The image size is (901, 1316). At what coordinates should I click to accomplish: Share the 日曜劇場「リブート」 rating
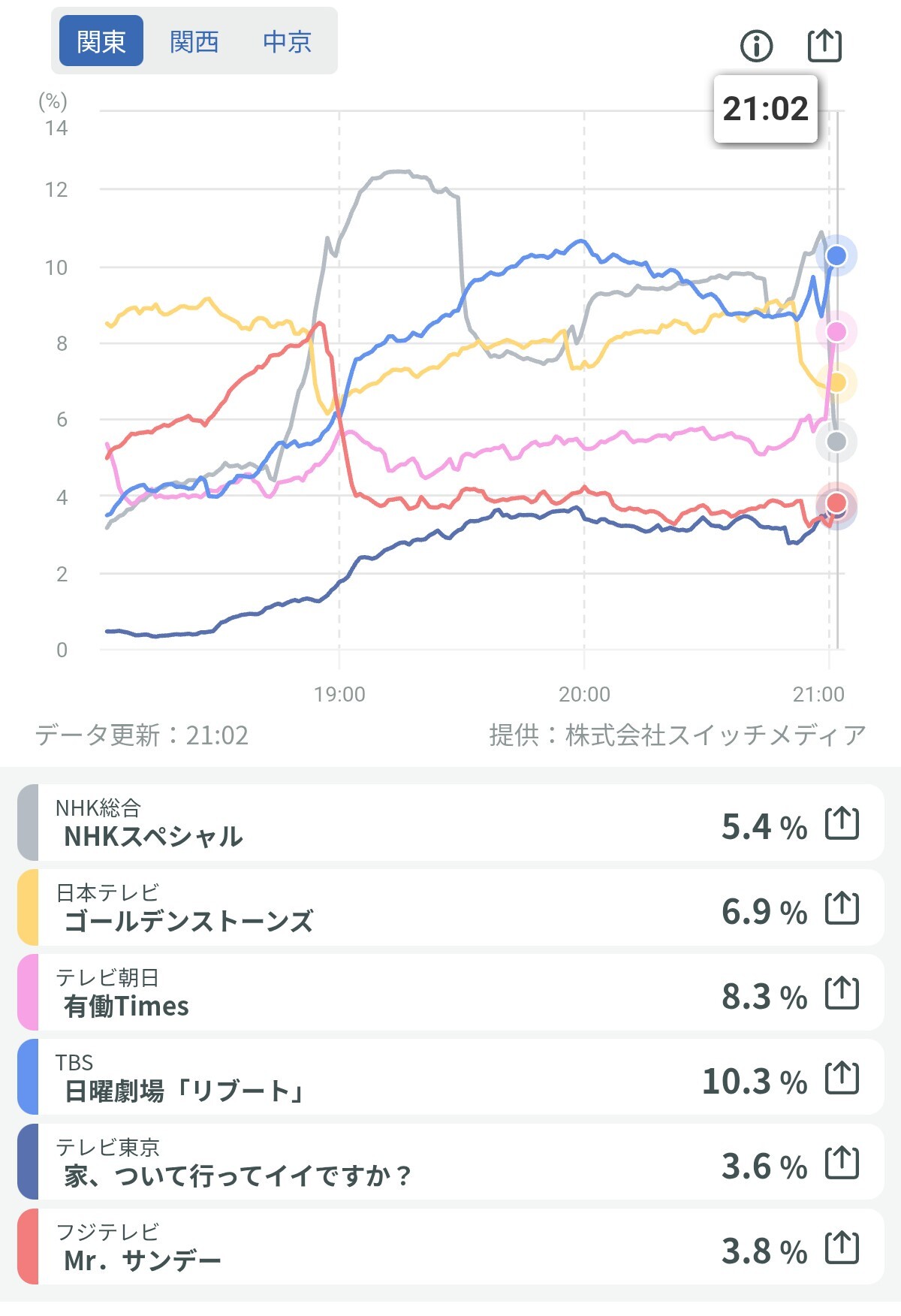point(842,1078)
